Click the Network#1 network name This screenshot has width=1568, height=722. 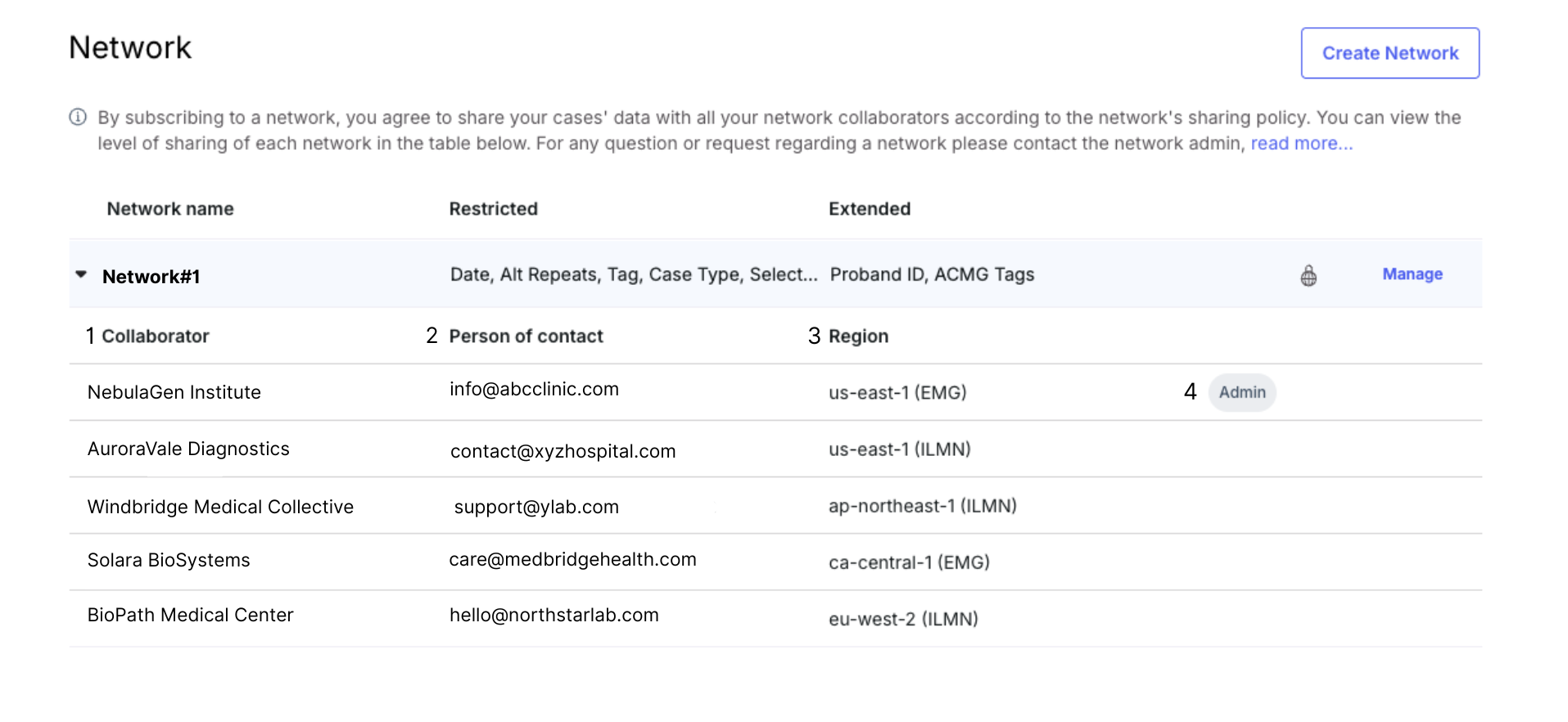click(x=151, y=278)
